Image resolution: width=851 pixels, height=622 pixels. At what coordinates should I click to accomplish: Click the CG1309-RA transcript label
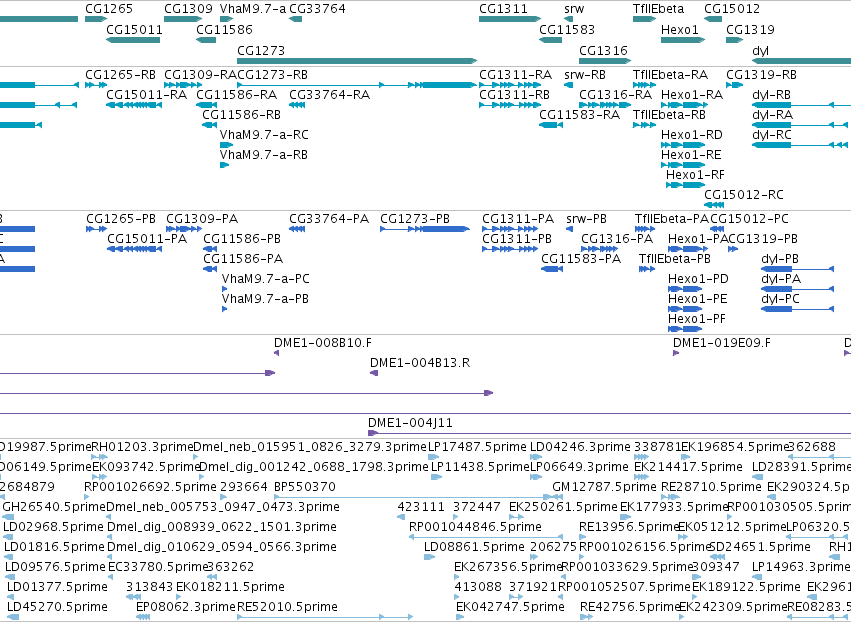pos(200,74)
